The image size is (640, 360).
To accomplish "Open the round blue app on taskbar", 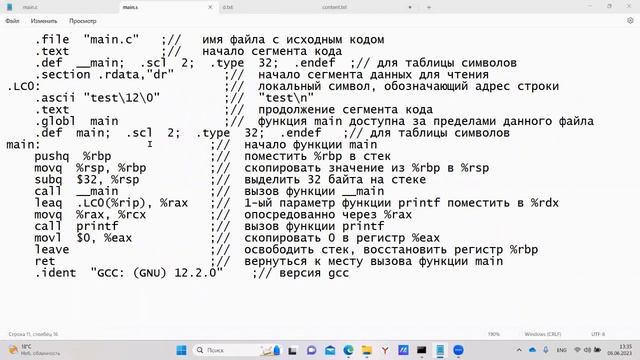I will 458,350.
